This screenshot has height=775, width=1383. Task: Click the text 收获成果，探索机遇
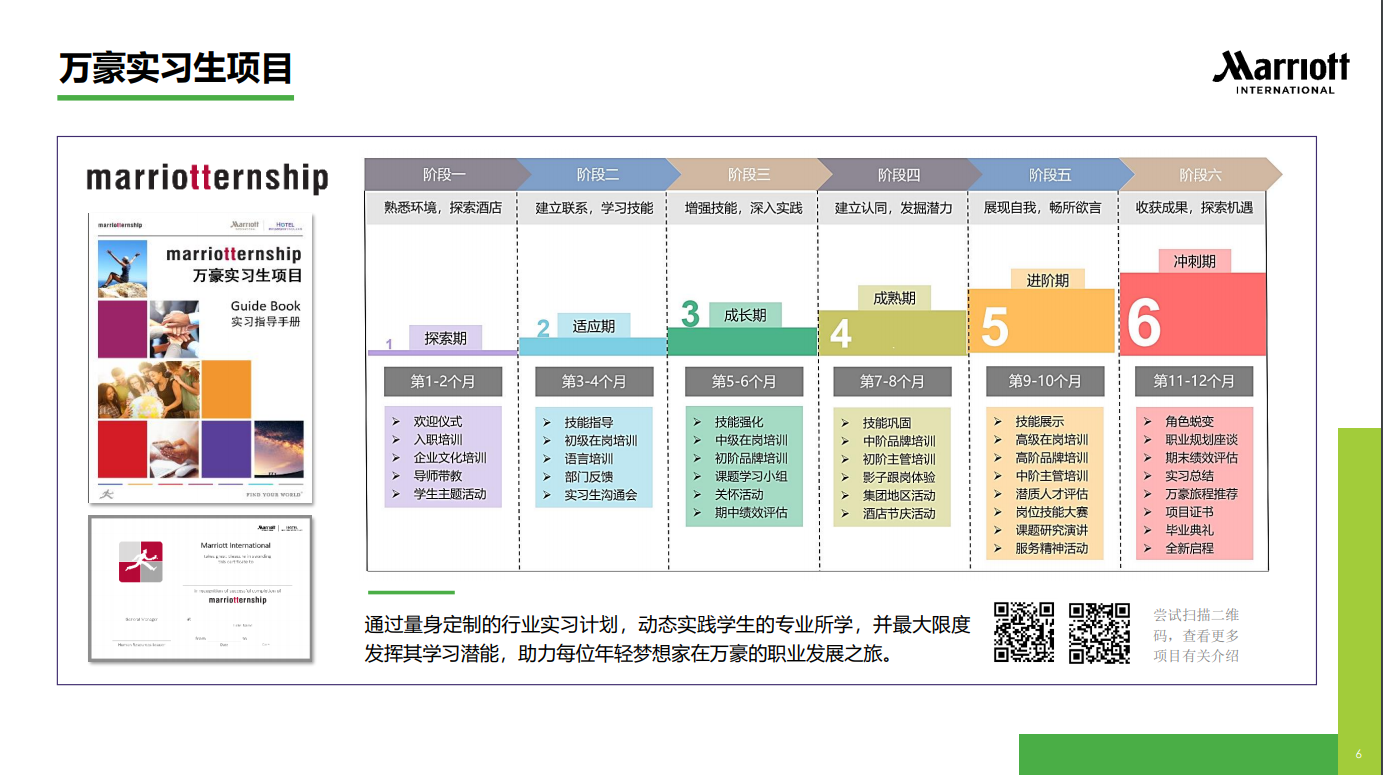(1194, 208)
